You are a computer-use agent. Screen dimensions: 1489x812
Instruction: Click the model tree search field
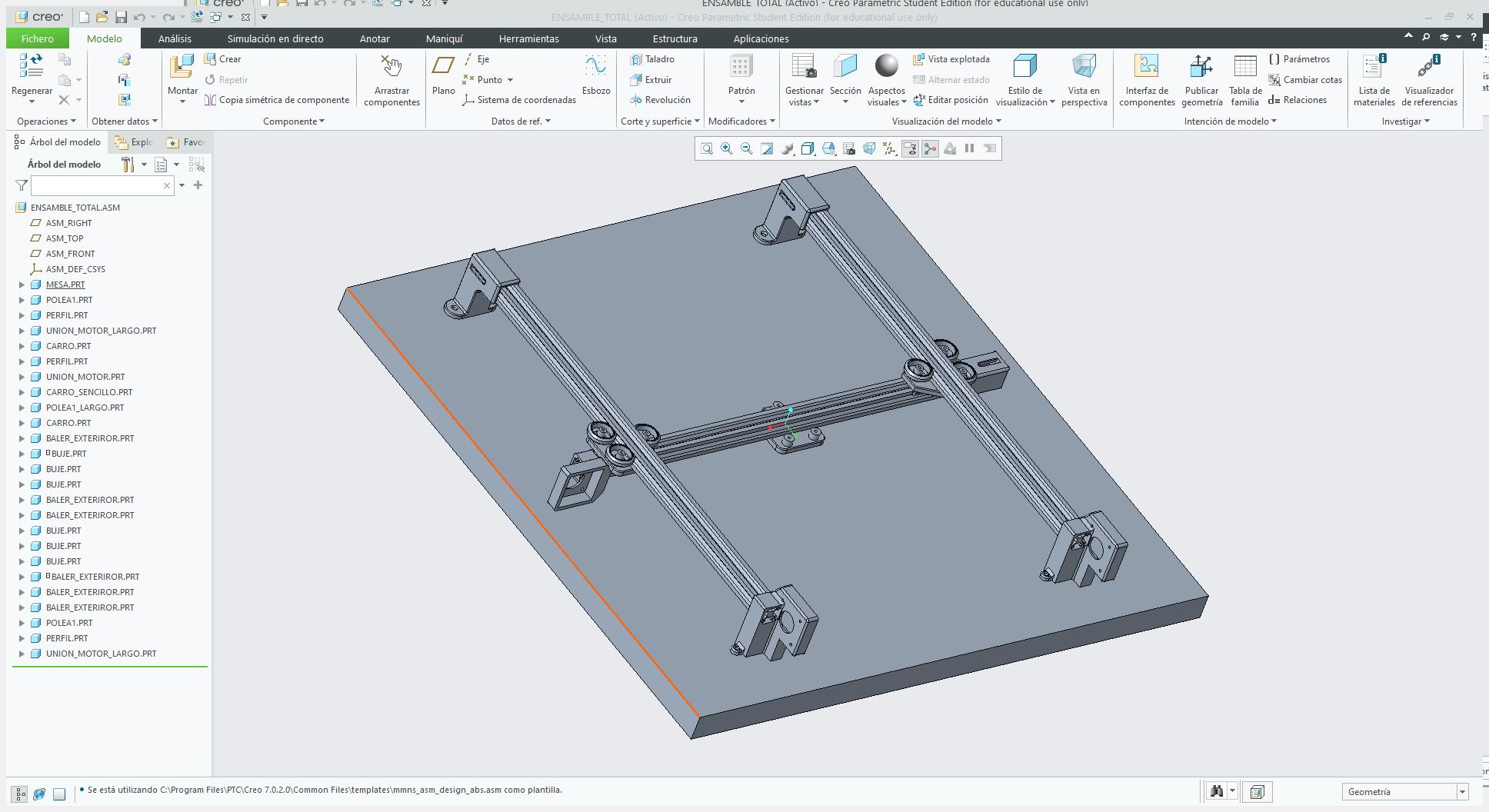(x=96, y=185)
